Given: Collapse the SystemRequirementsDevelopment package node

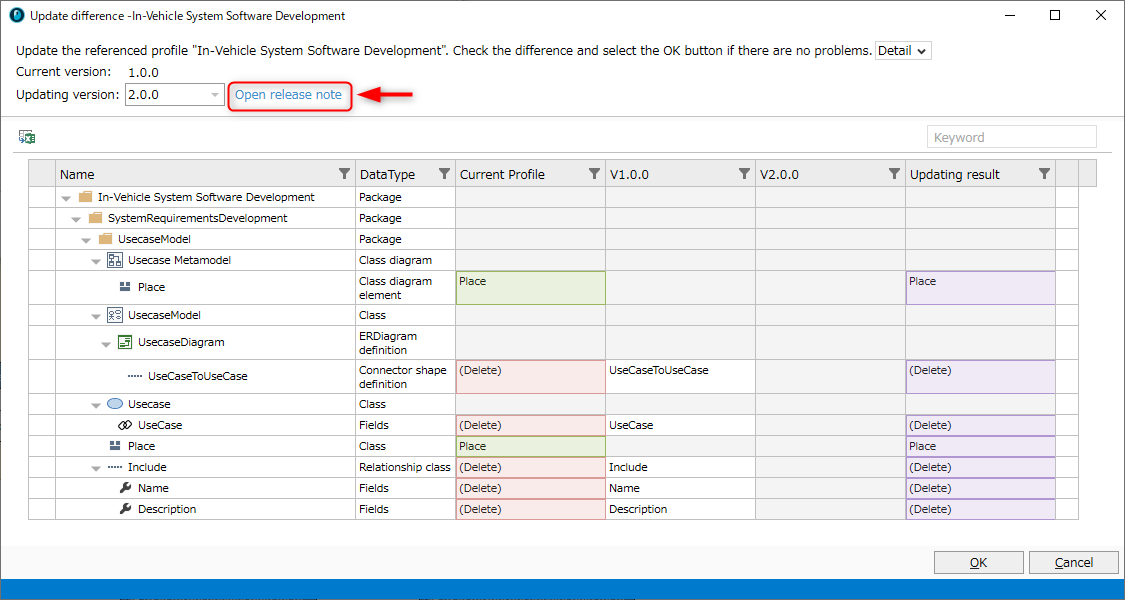Looking at the screenshot, I should 76,219.
